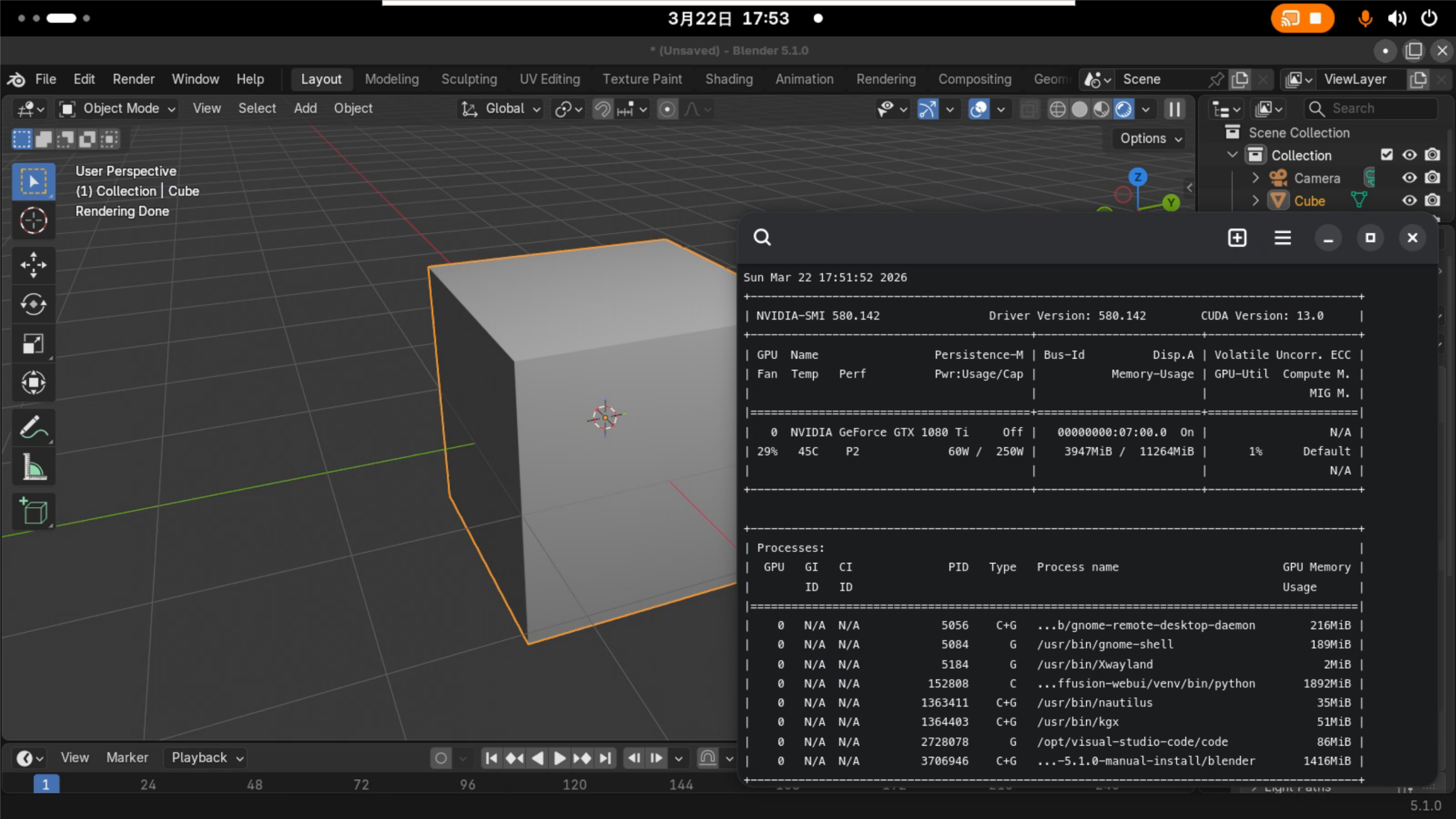Open the Render menu
Image resolution: width=1456 pixels, height=819 pixels.
coord(133,79)
